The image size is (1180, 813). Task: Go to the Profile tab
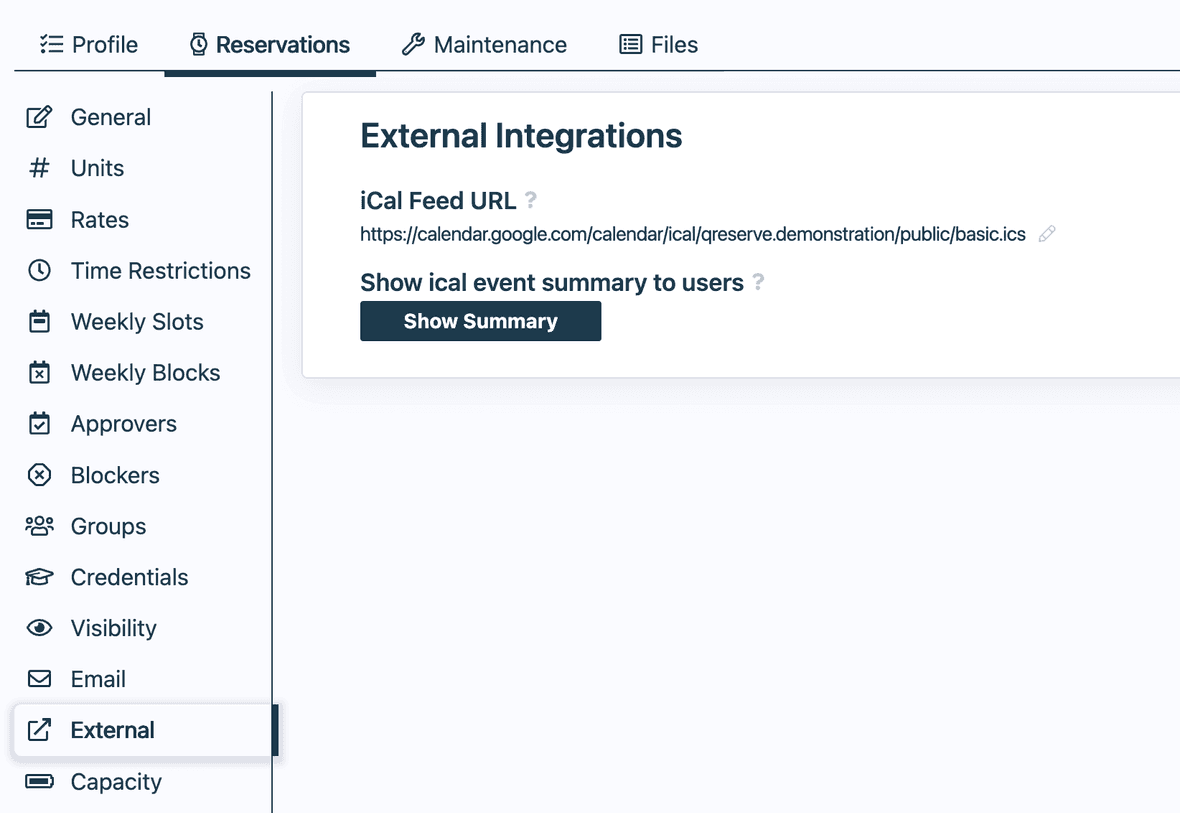[88, 44]
